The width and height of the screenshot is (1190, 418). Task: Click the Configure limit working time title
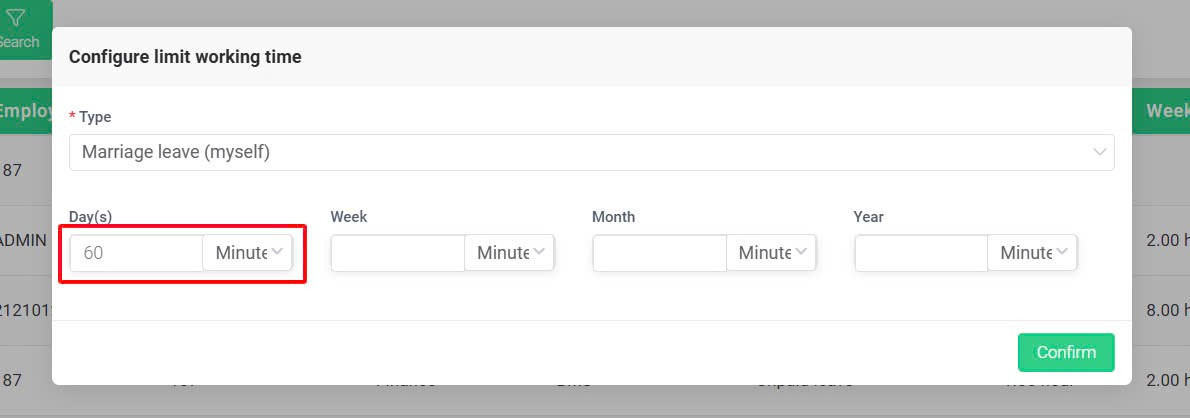pos(185,57)
